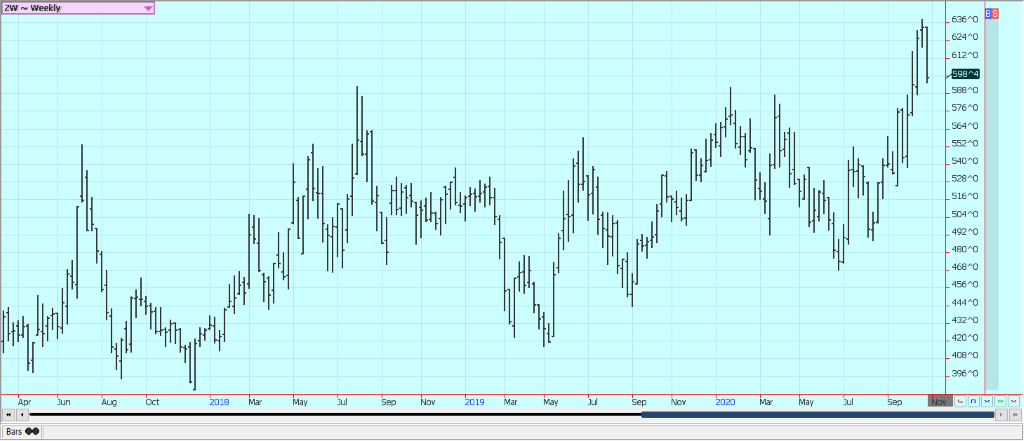Click the blue B buy marker
Screen dimensions: 1024x441
(x=988, y=13)
